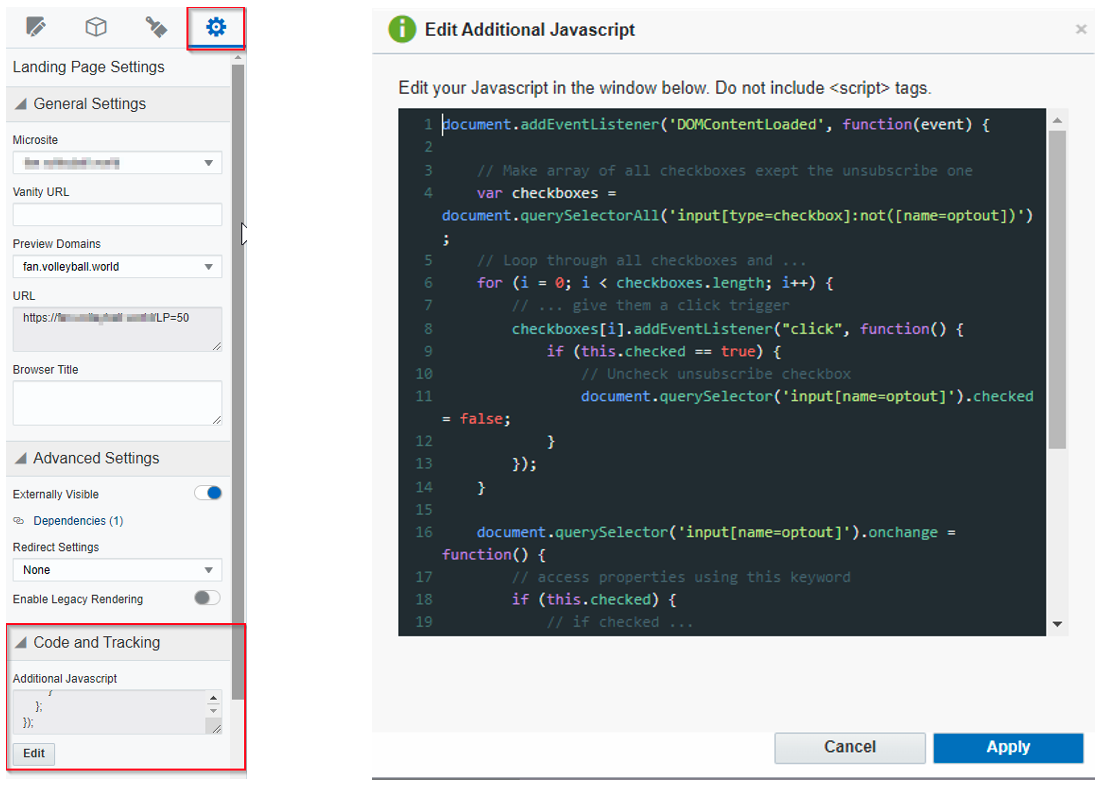This screenshot has height=785, width=1102.
Task: Collapse the Code and Tracking section
Action: 20,642
